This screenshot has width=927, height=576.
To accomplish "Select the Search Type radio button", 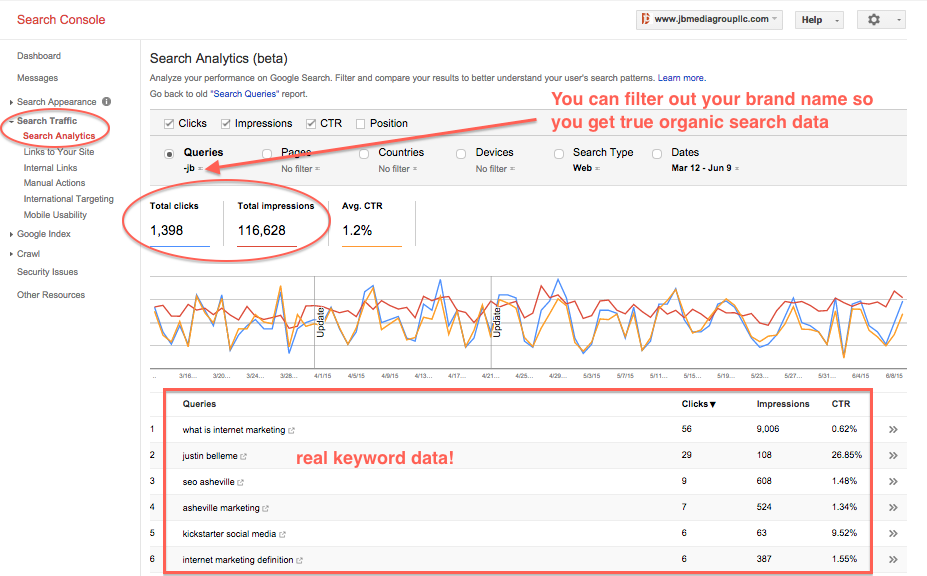I will (559, 154).
